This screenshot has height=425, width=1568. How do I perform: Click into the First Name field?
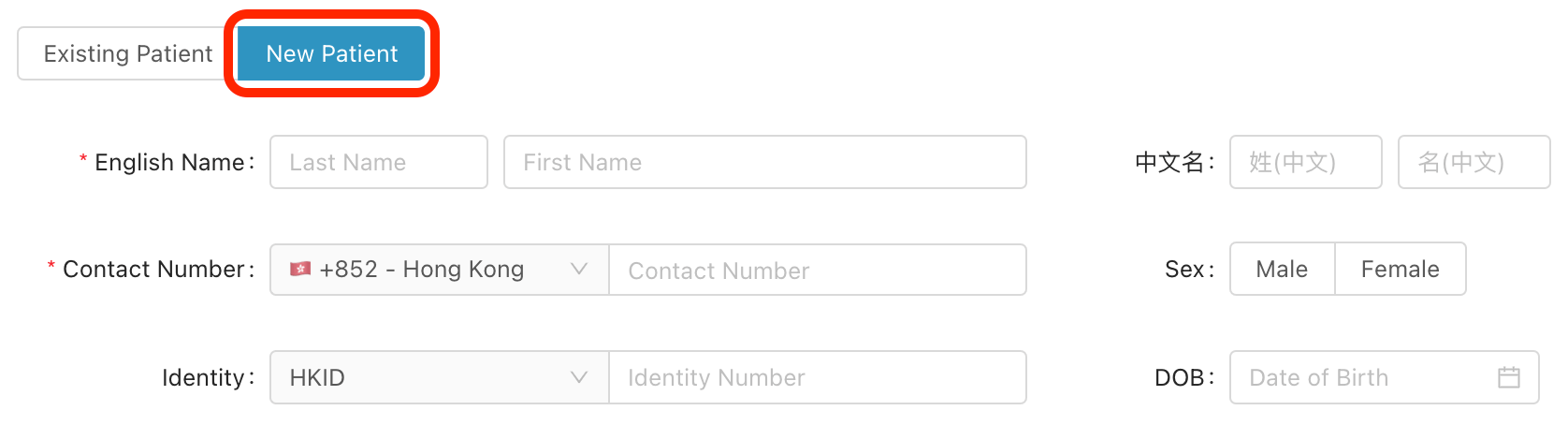tap(764, 162)
